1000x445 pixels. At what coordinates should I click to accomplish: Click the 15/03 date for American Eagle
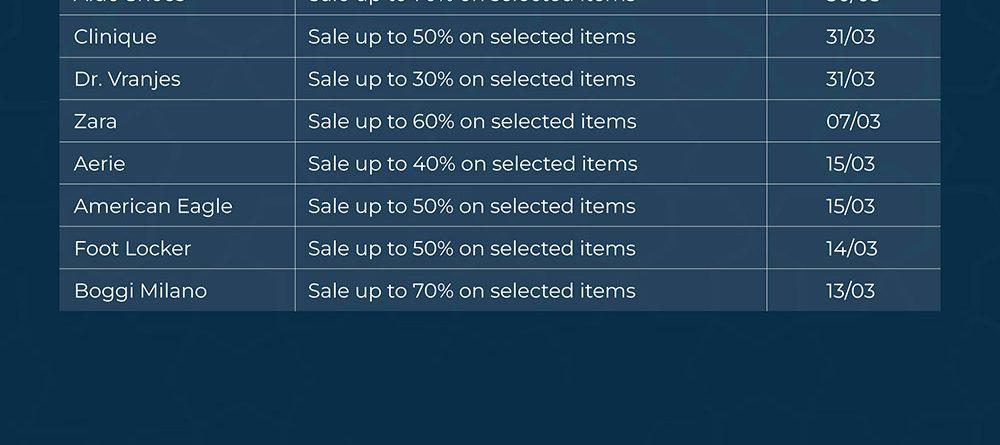850,206
